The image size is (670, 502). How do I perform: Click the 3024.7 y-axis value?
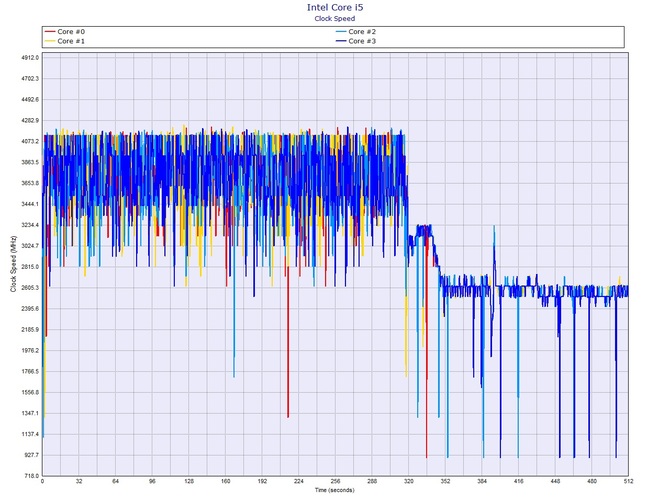click(x=30, y=246)
